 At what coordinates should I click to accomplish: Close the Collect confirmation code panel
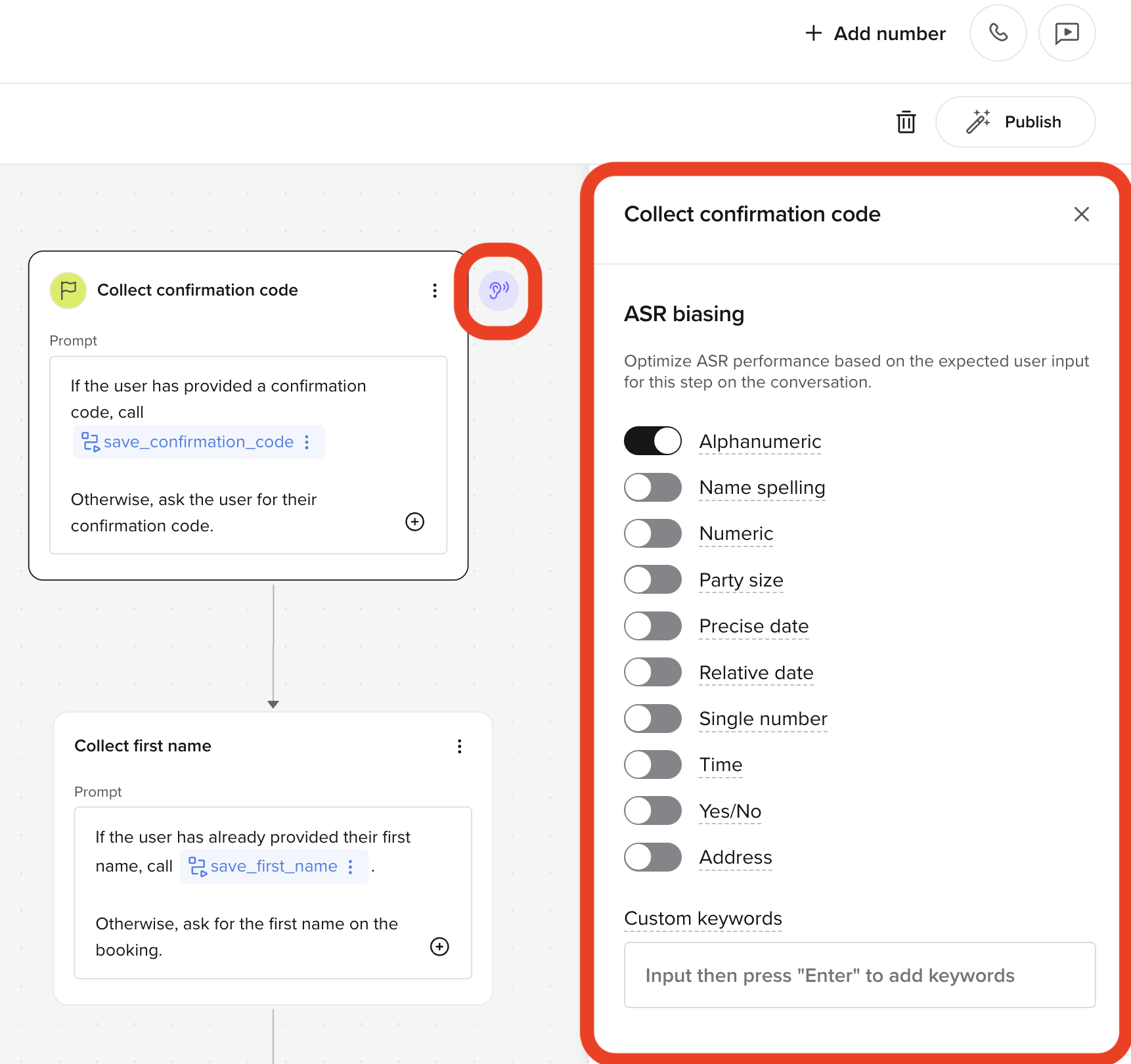click(x=1081, y=214)
